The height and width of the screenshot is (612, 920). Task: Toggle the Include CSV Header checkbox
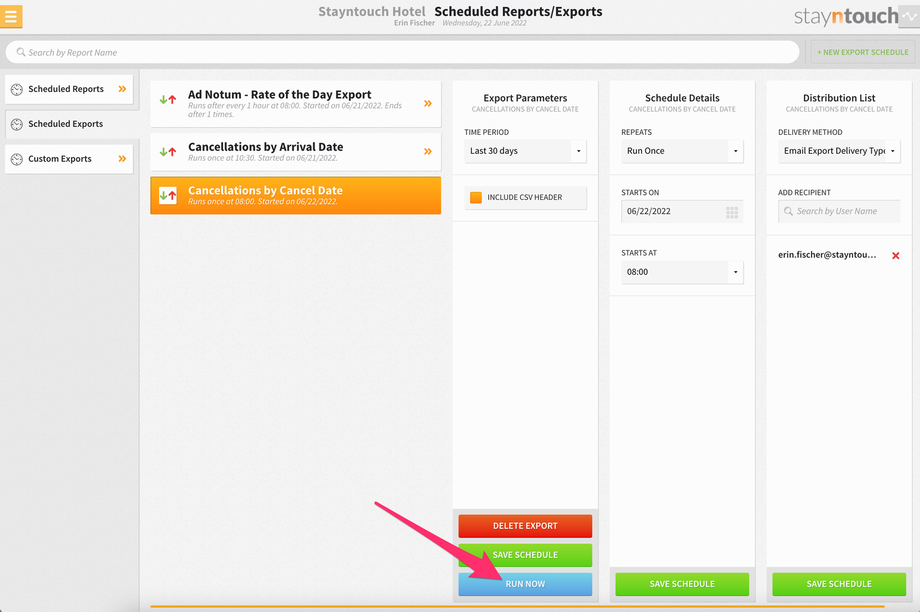pyautogui.click(x=476, y=198)
